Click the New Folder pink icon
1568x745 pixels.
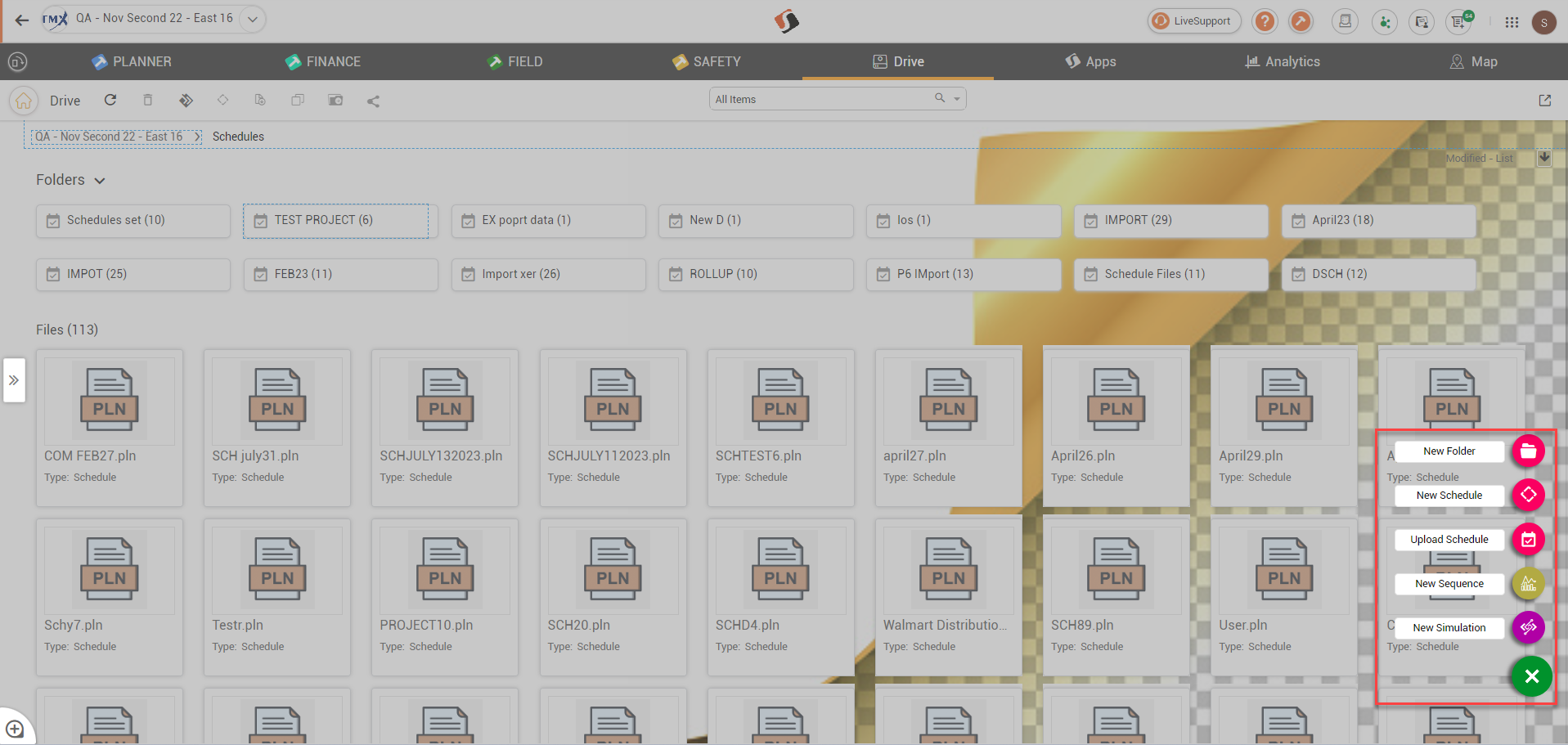[1528, 451]
